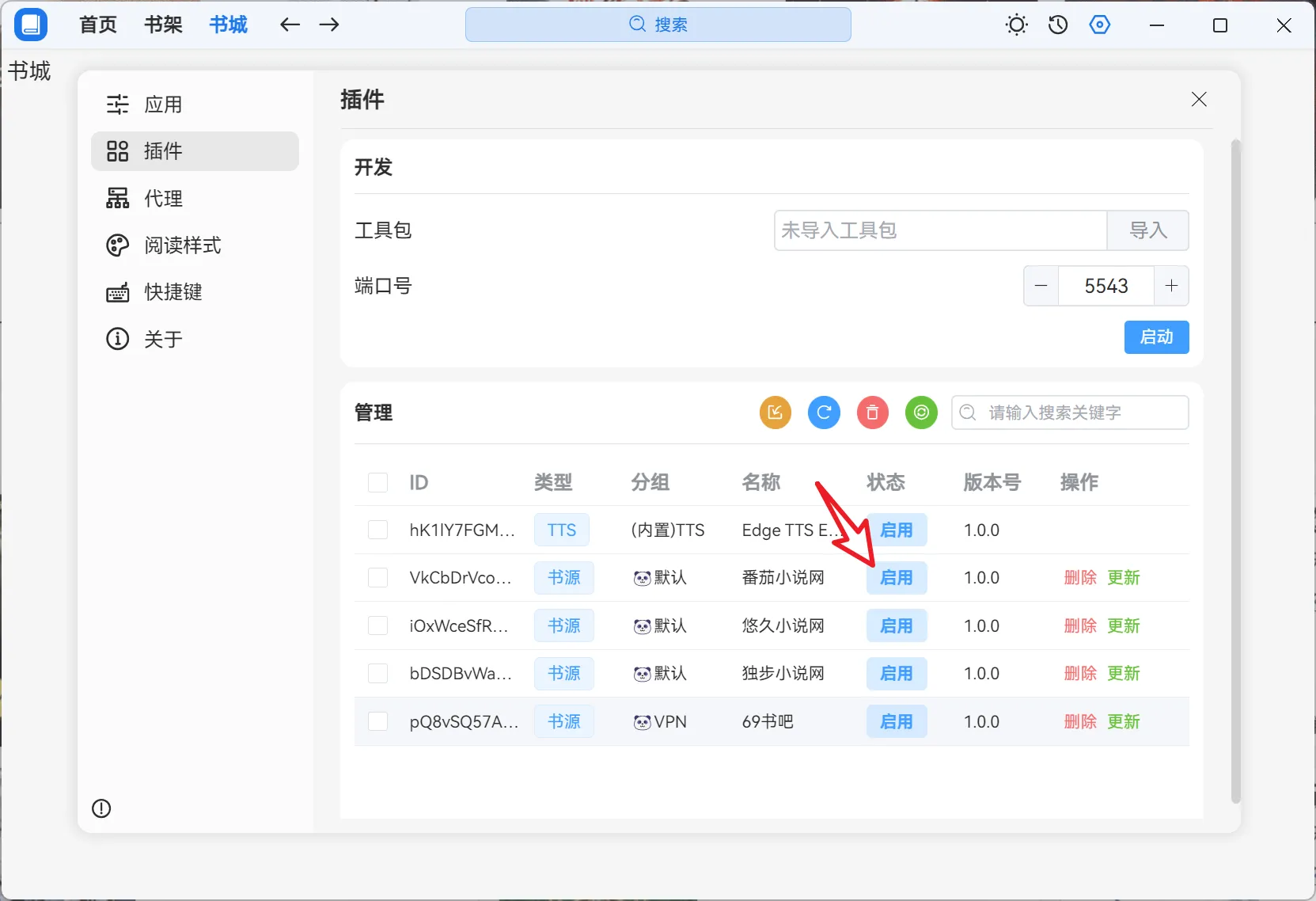
Task: Select 快捷键 in settings sidebar
Action: [x=195, y=292]
